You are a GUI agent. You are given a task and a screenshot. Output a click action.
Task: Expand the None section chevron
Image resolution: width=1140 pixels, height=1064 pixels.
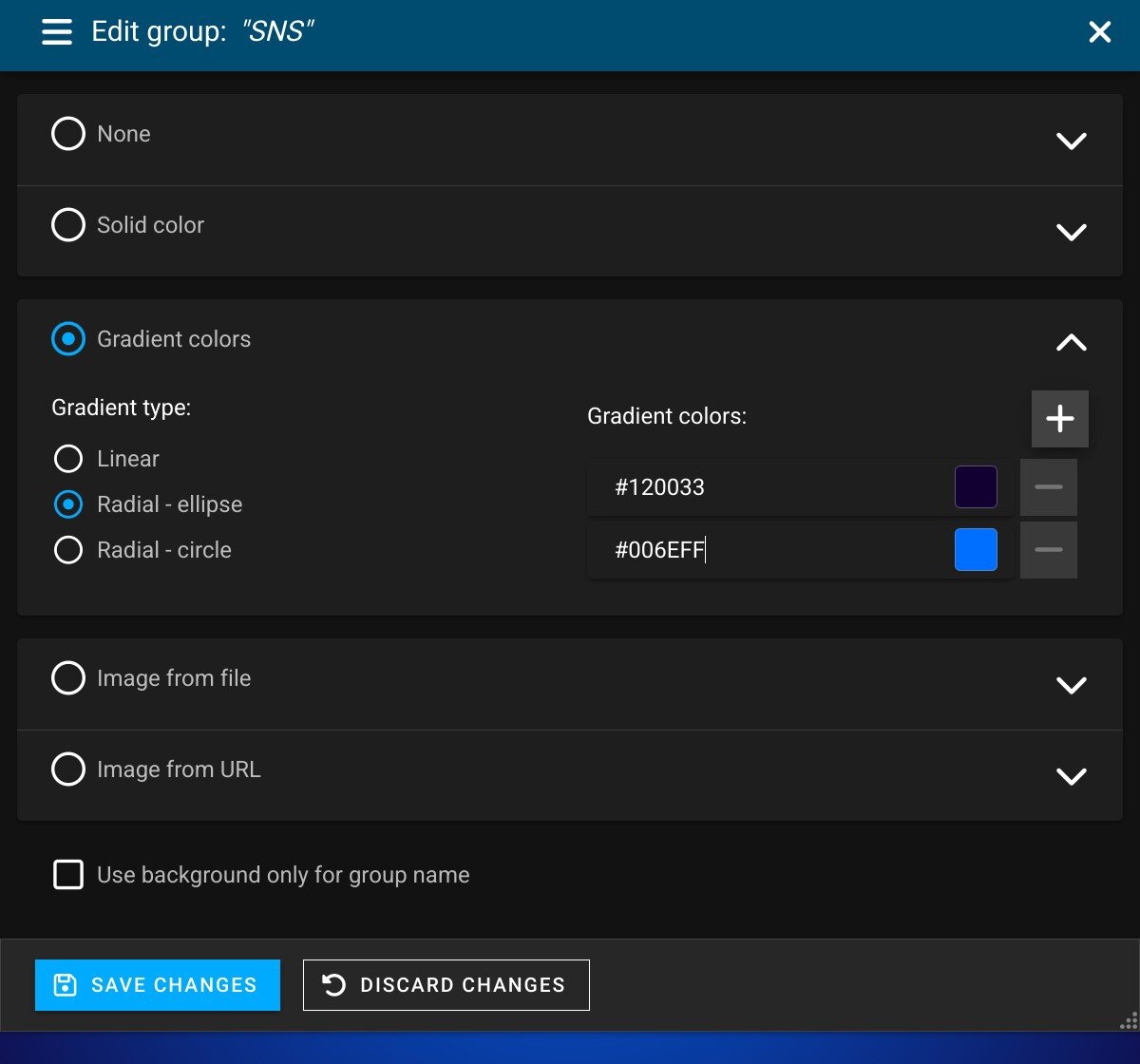[x=1071, y=141]
